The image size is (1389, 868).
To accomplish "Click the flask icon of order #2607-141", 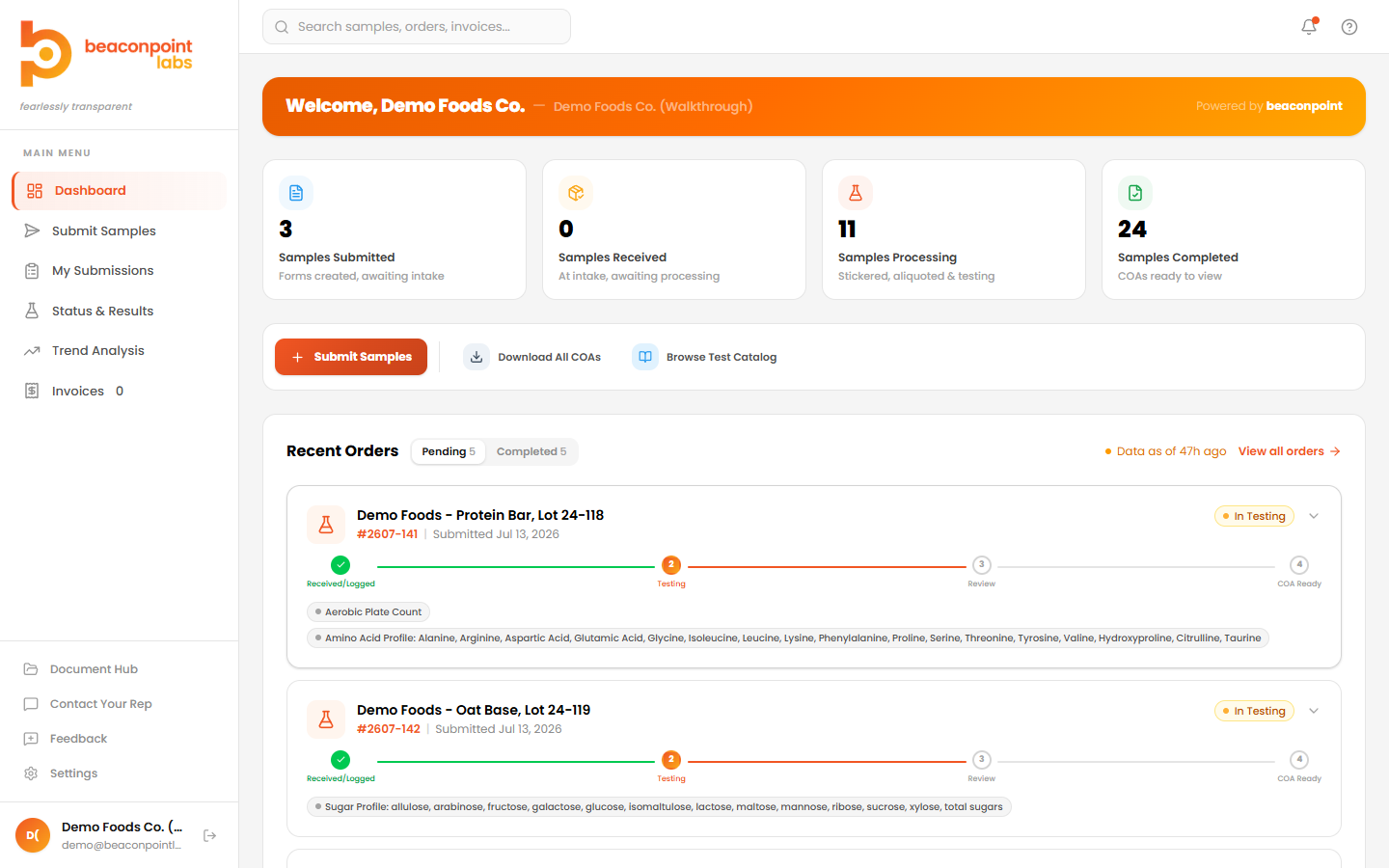I will 326,525.
